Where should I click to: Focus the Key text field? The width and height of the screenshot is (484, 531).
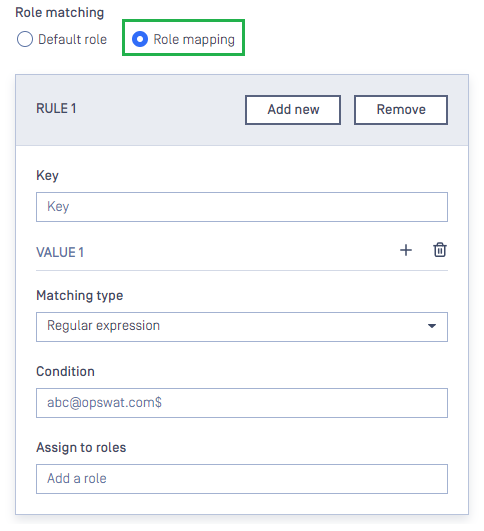(x=242, y=207)
